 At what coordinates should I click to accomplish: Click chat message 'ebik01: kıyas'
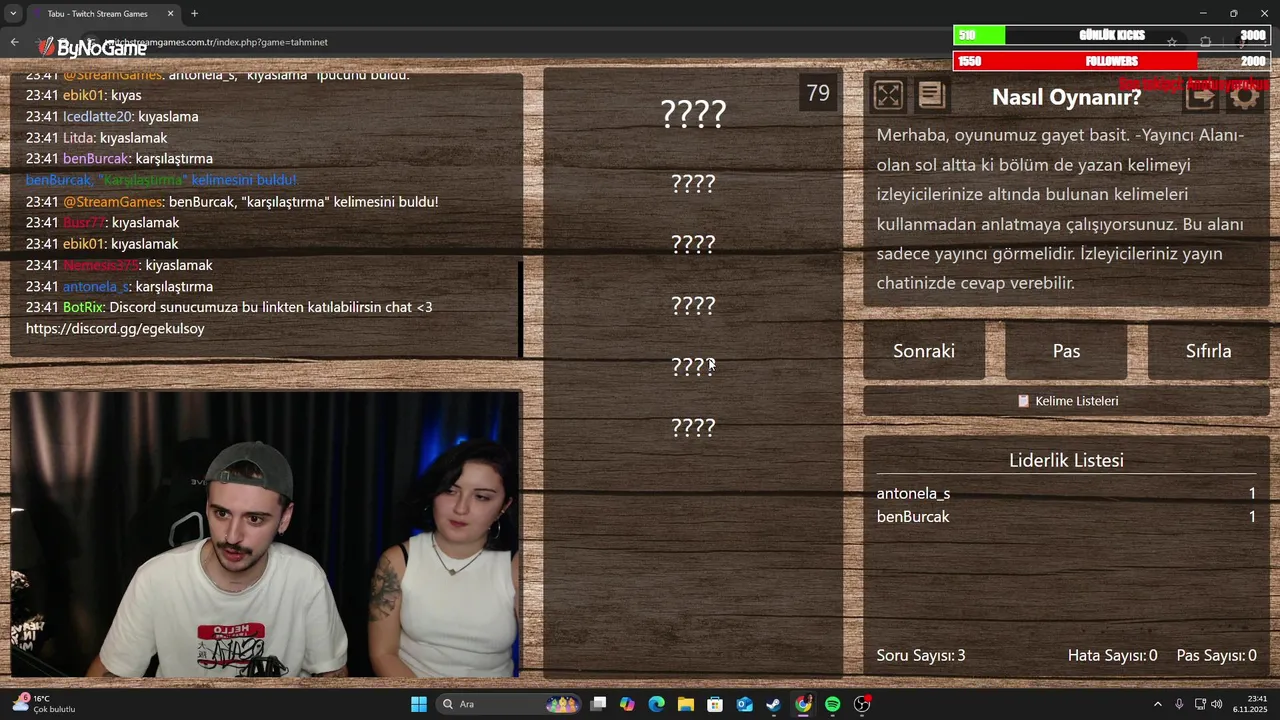84,95
